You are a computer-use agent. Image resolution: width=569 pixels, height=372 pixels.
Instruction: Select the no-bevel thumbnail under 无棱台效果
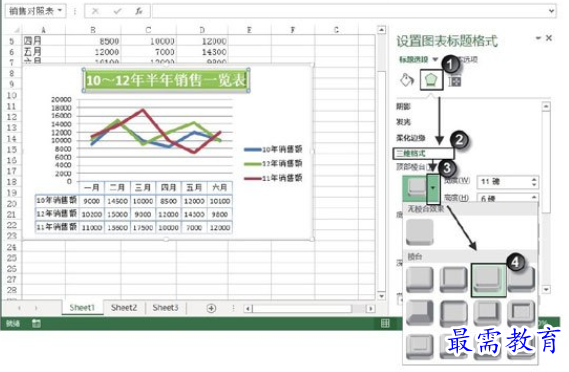click(420, 232)
